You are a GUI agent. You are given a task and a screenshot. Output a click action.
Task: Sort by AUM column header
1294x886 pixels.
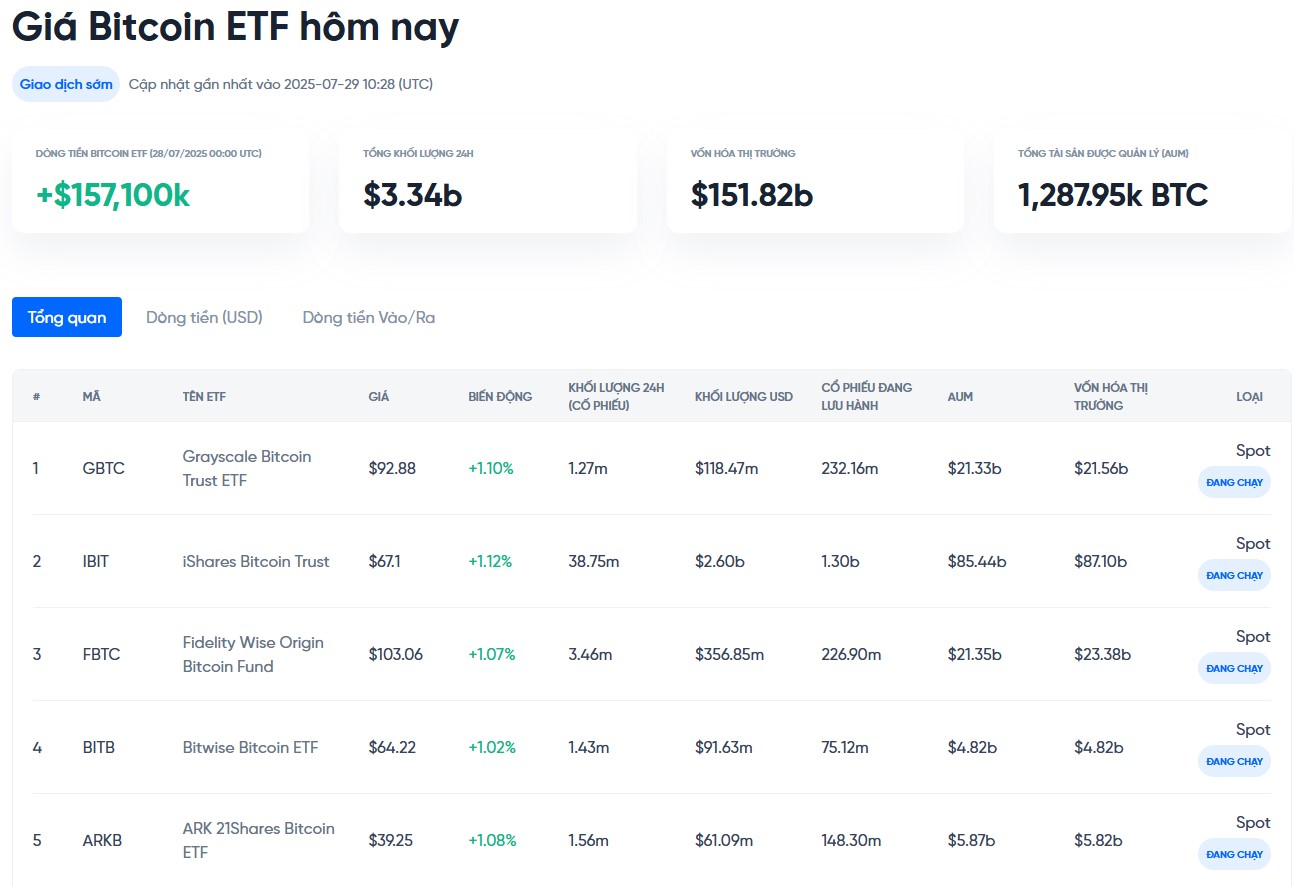click(960, 397)
